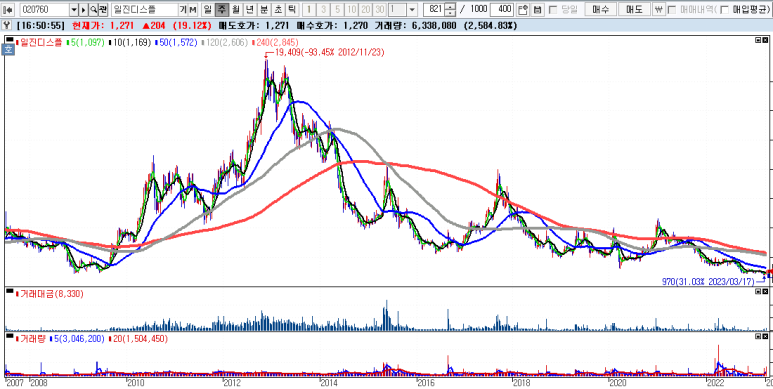Viewport: 773px width, 389px height.
Task: Toggle the 당일 checkbox
Action: pos(553,9)
